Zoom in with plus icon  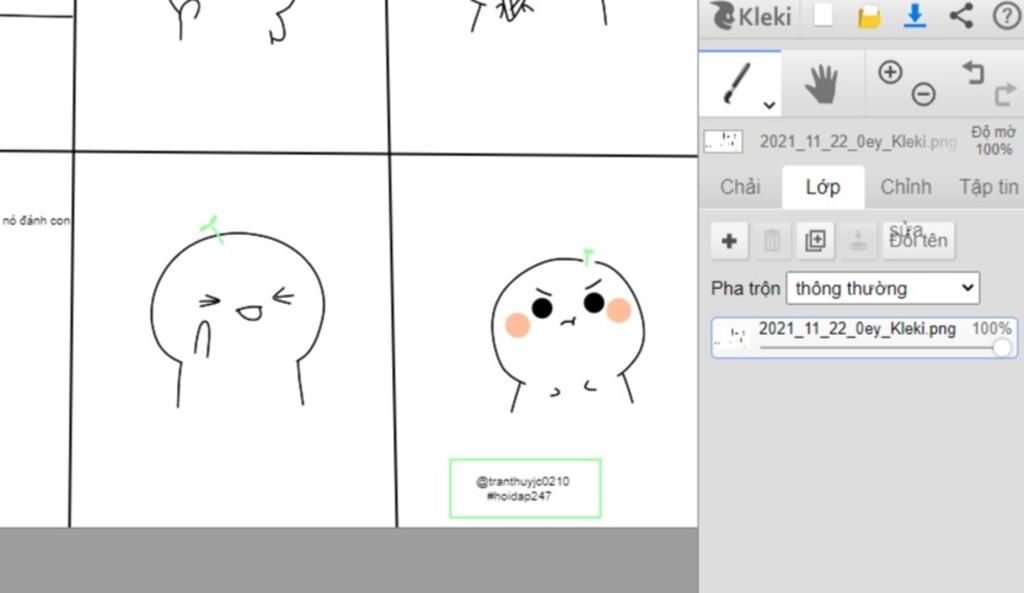coord(890,72)
